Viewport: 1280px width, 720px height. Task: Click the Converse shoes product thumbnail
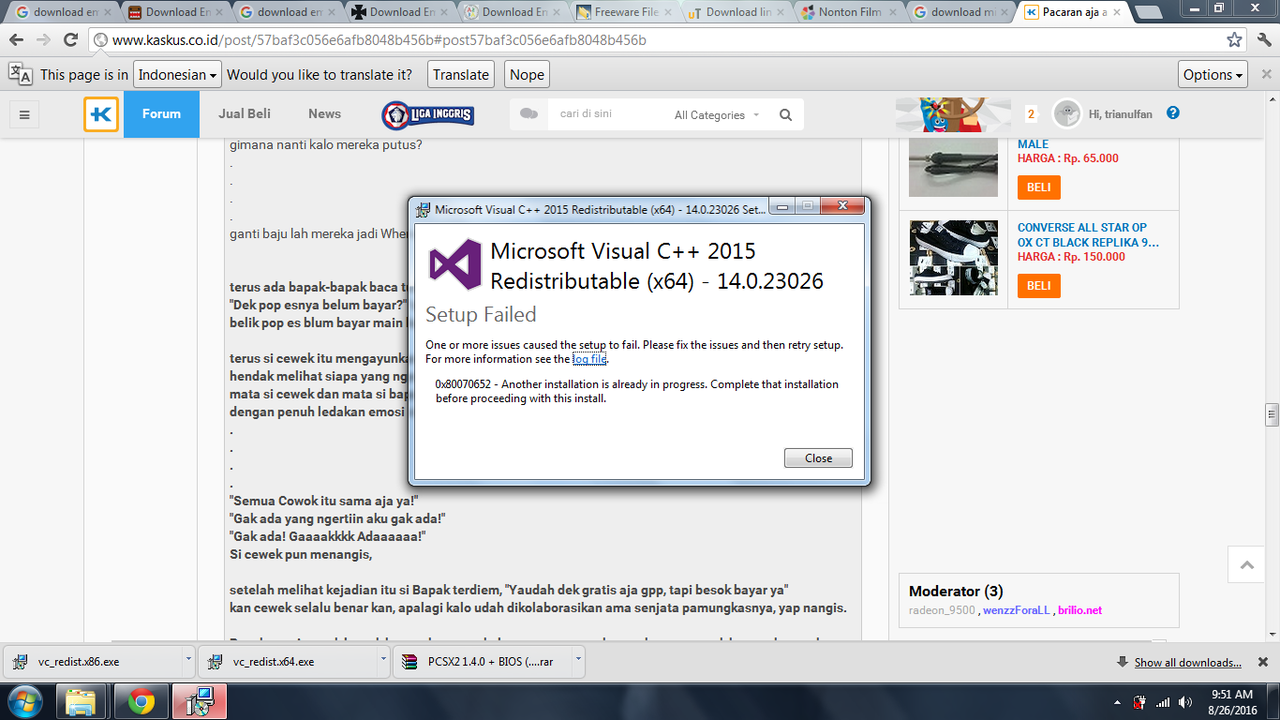[x=953, y=257]
